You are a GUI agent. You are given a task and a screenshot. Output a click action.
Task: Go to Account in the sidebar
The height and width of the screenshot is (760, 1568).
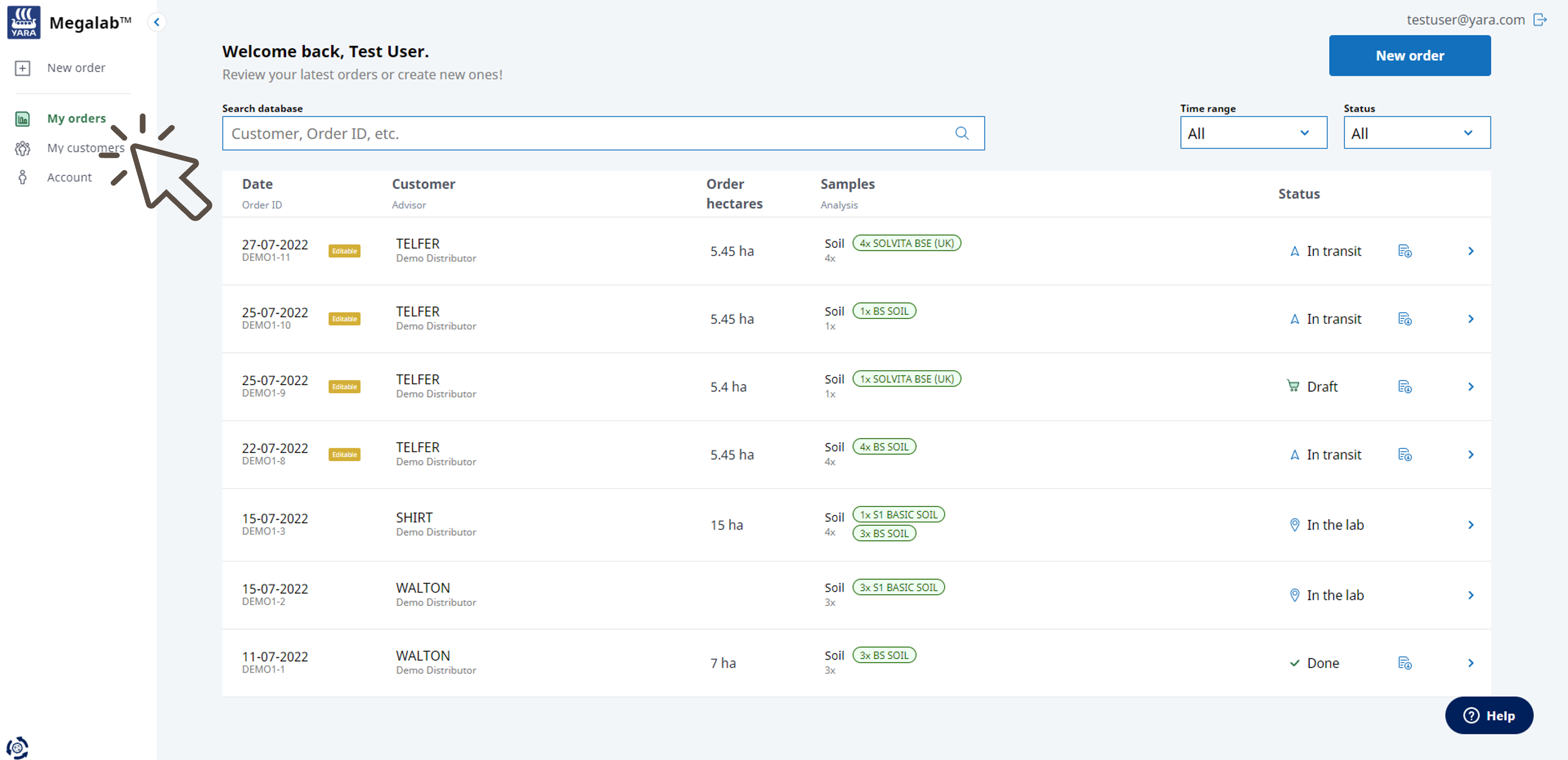click(69, 177)
